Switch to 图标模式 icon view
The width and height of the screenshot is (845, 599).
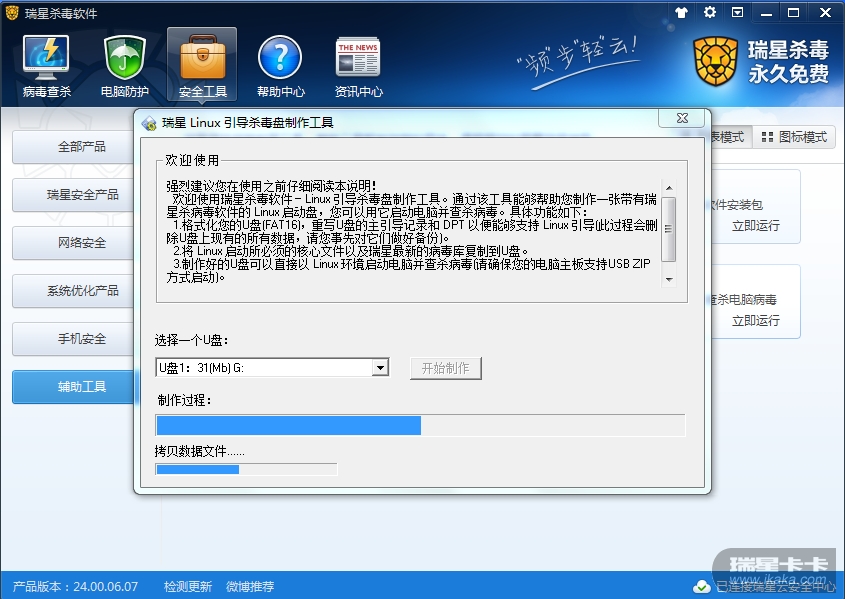point(794,137)
